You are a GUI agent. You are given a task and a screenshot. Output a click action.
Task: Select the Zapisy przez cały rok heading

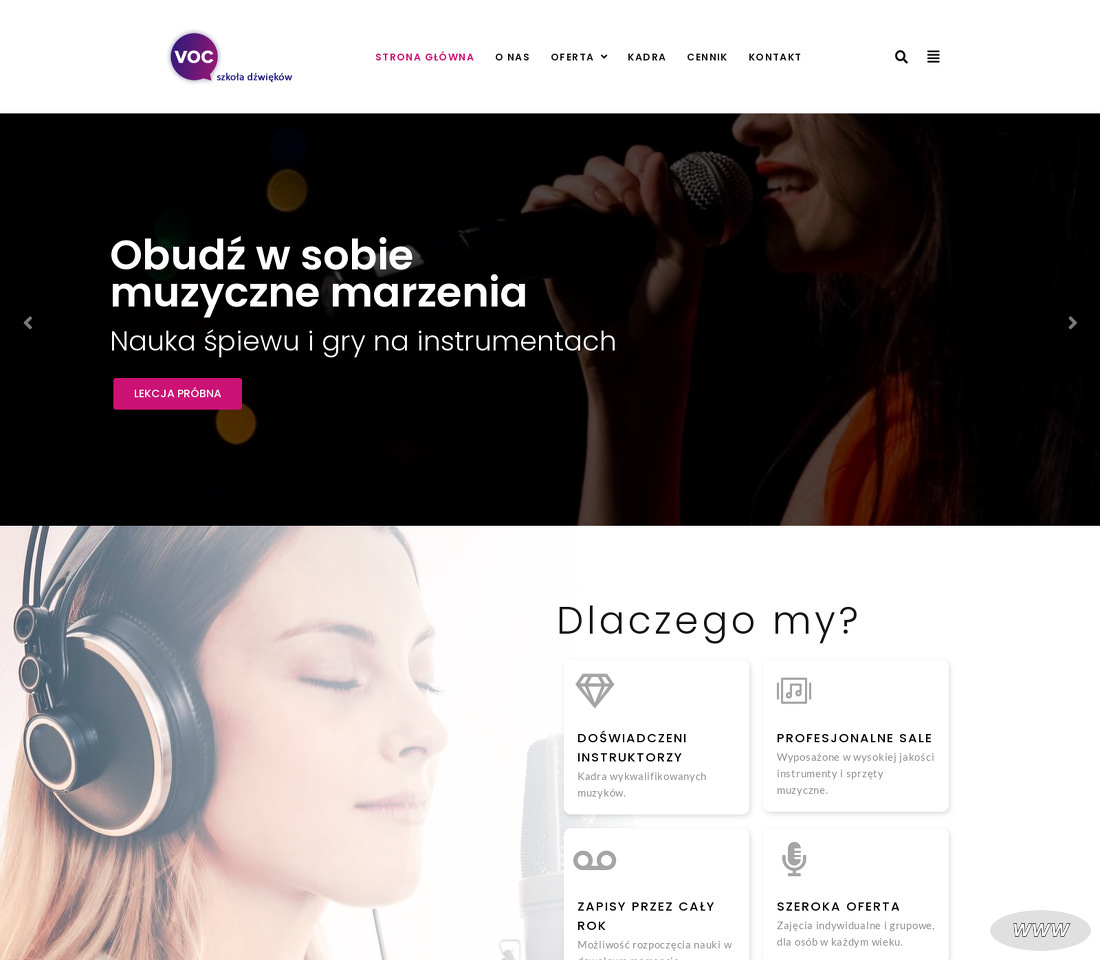point(645,916)
